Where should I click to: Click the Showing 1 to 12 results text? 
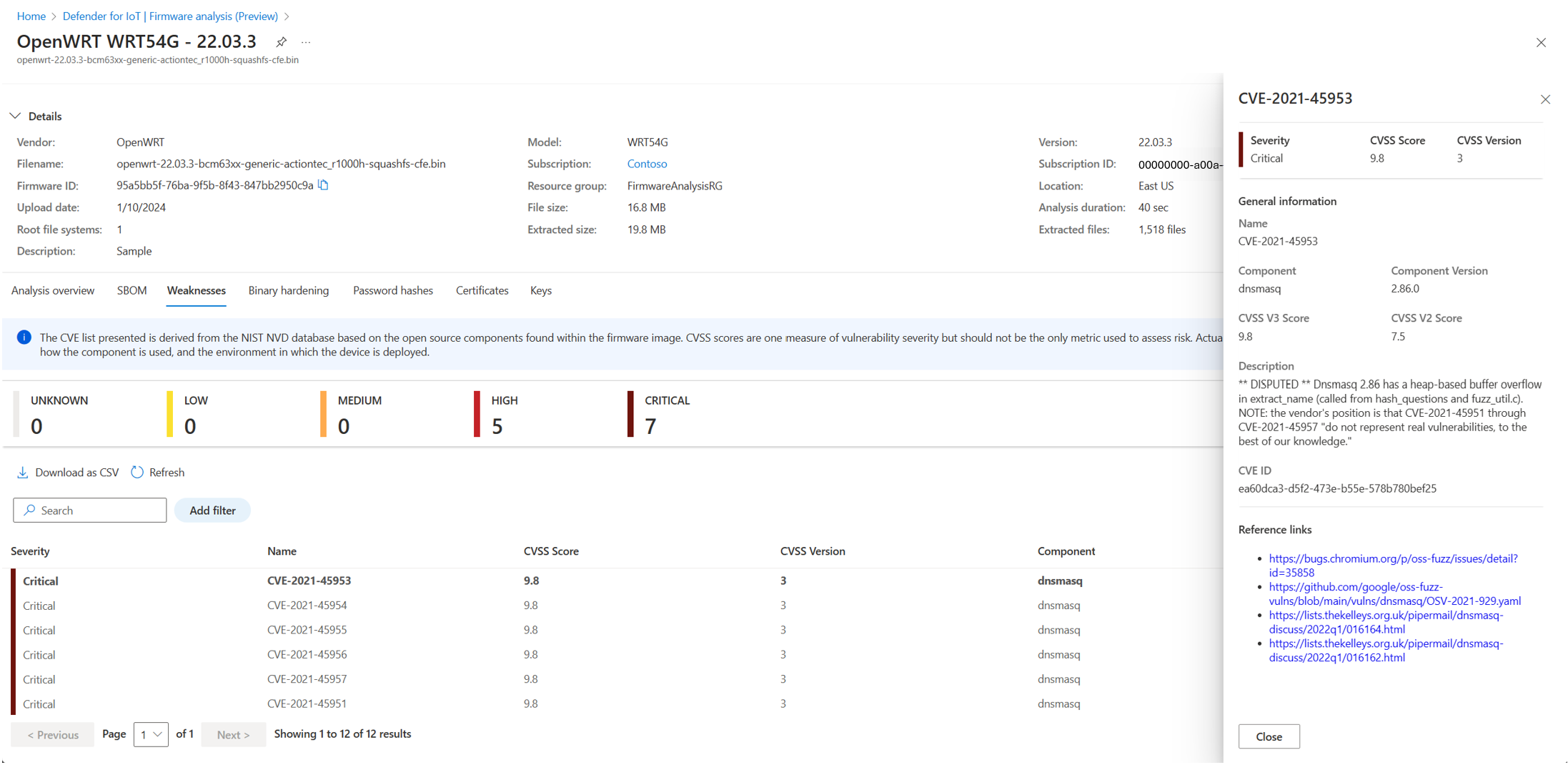click(x=343, y=734)
